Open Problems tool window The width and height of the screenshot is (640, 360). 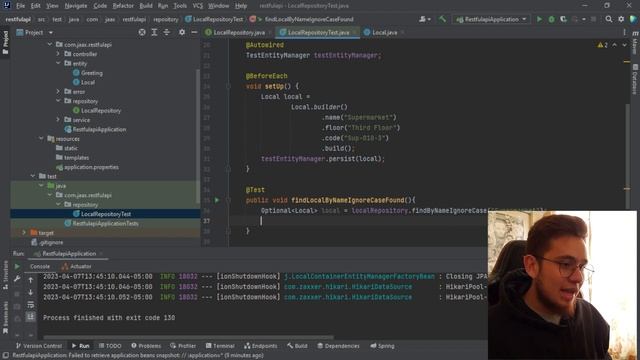(x=146, y=346)
